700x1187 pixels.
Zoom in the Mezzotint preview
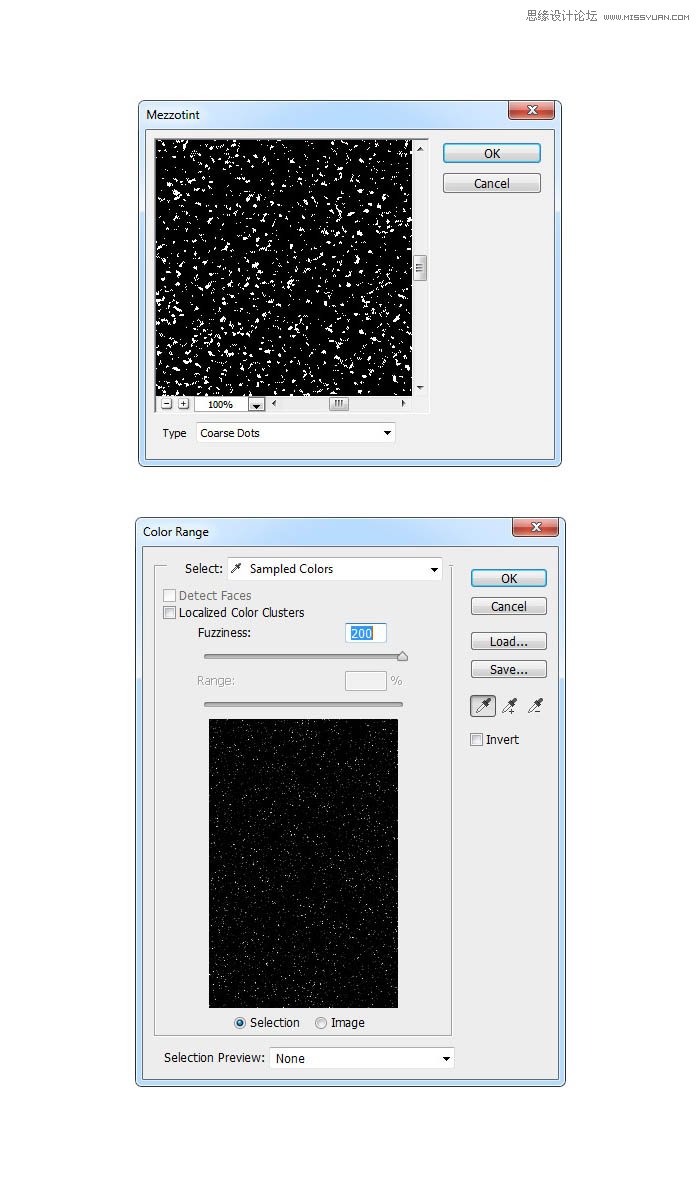coord(183,404)
